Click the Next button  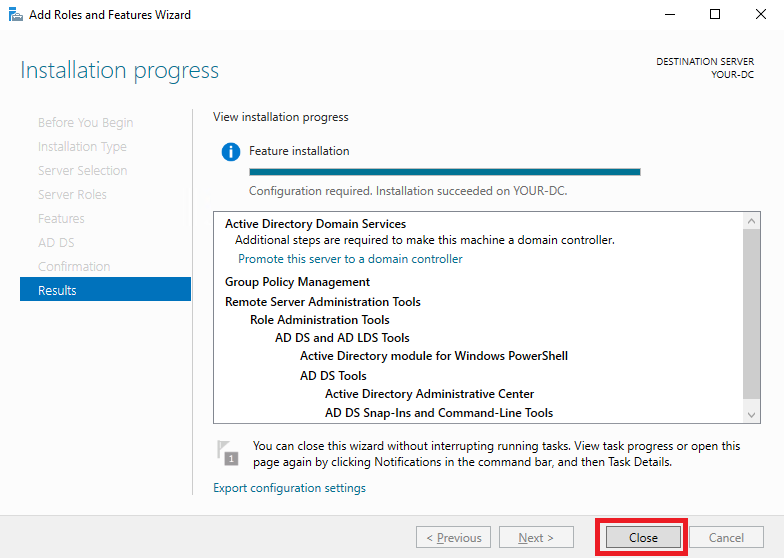(536, 538)
